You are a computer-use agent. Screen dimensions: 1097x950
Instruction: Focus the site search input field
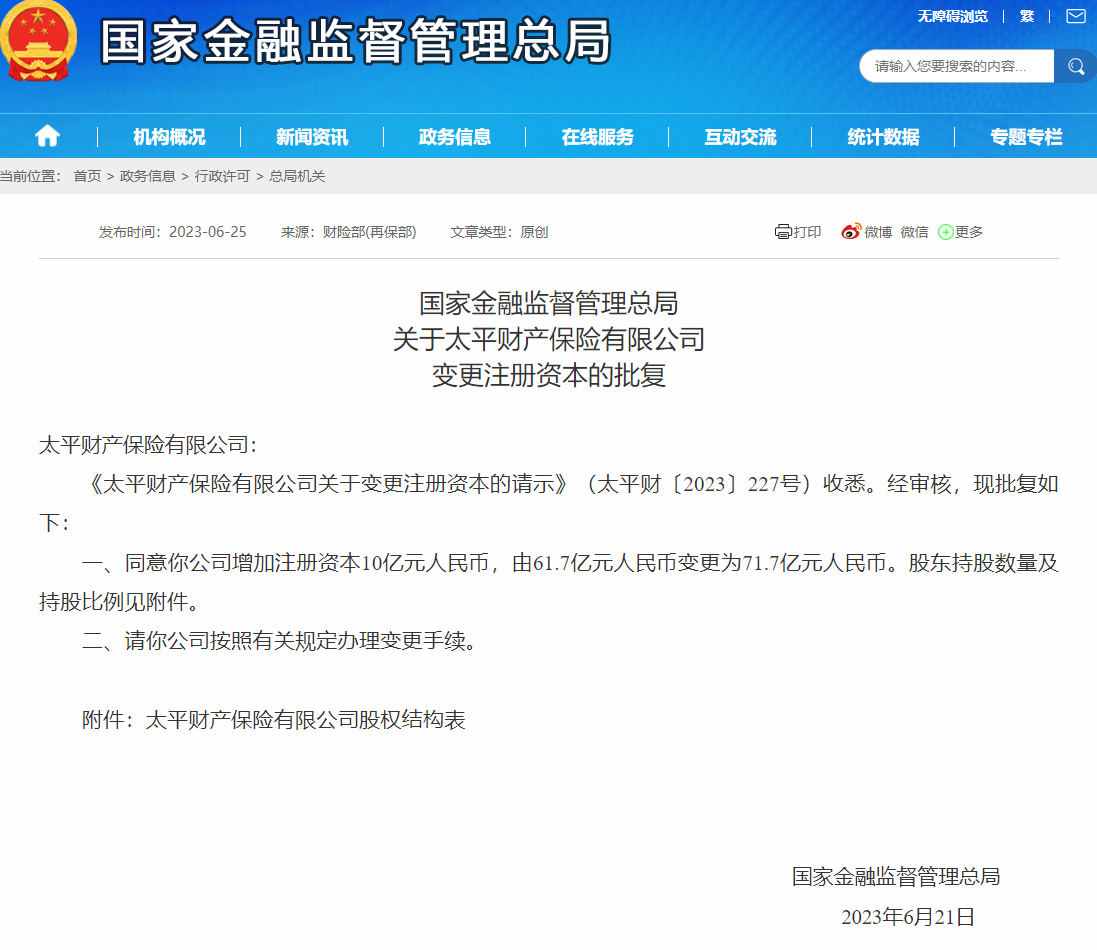pos(955,66)
